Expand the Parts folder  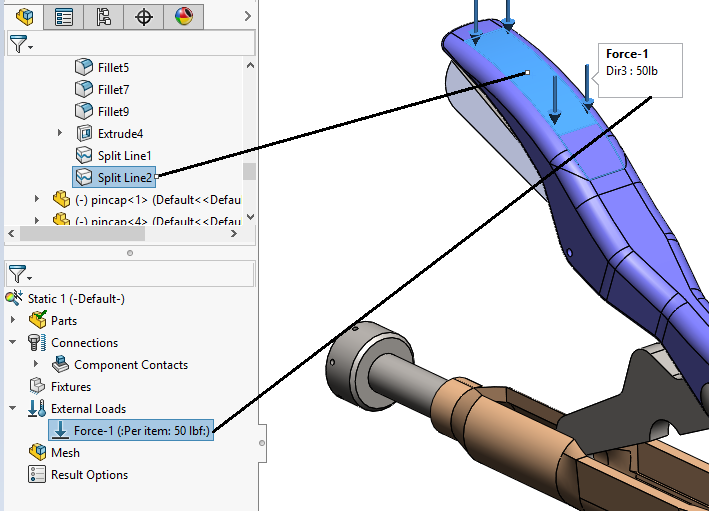pos(13,320)
